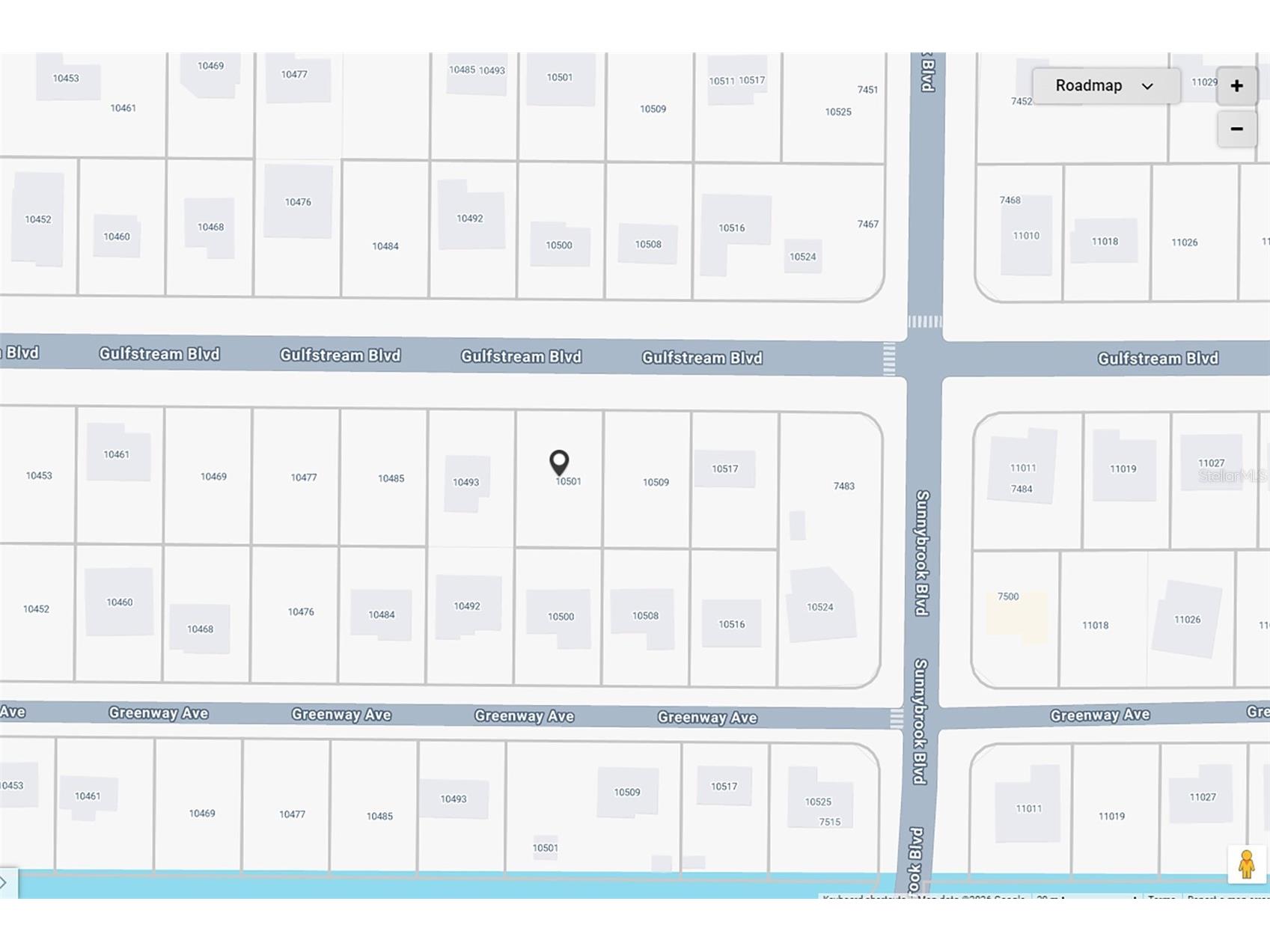Click the 7483 corner lot number
The height and width of the screenshot is (952, 1270).
pos(844,486)
